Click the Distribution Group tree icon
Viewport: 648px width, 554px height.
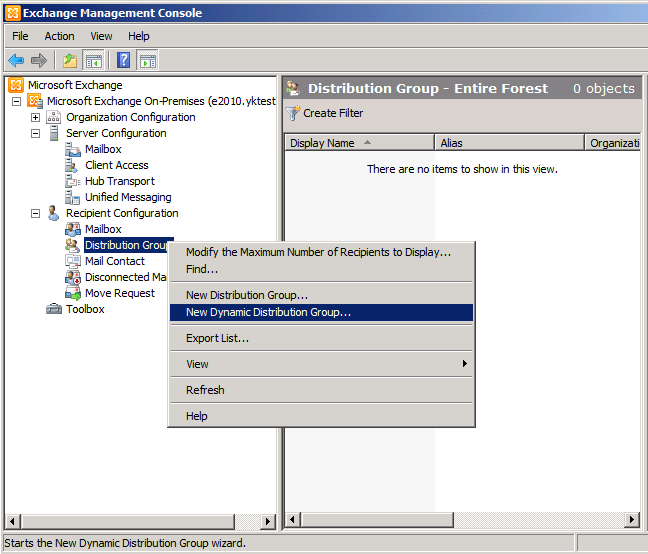coord(72,245)
